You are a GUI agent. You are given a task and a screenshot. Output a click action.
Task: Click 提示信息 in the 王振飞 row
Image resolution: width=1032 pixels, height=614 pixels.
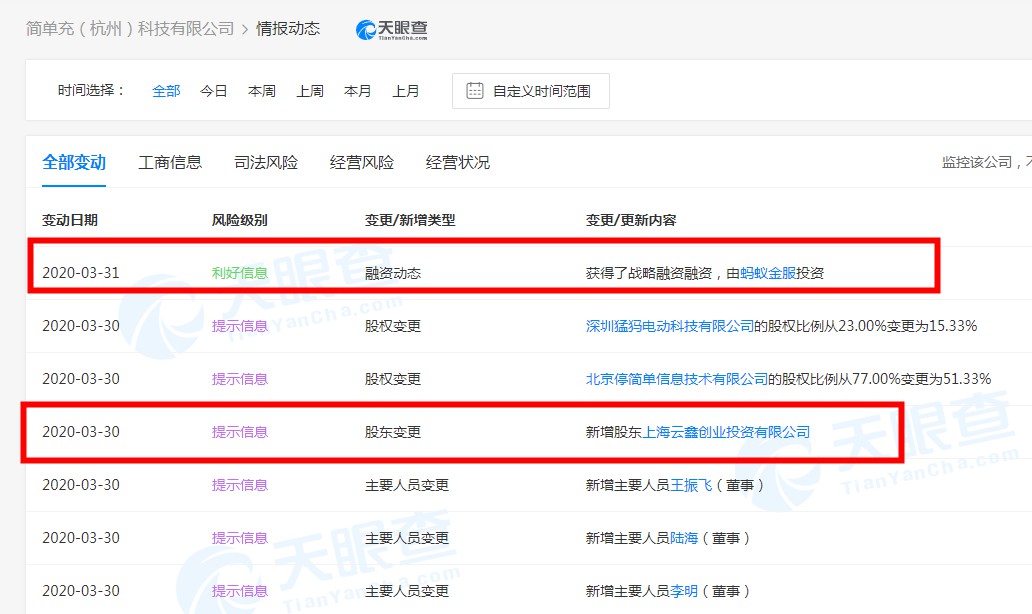pos(240,485)
